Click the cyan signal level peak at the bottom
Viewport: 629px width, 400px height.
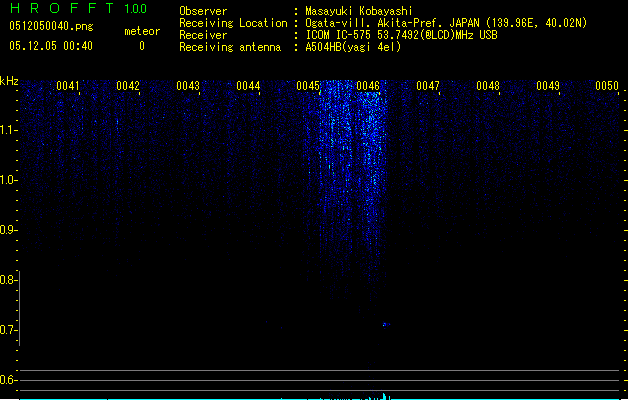click(x=384, y=396)
